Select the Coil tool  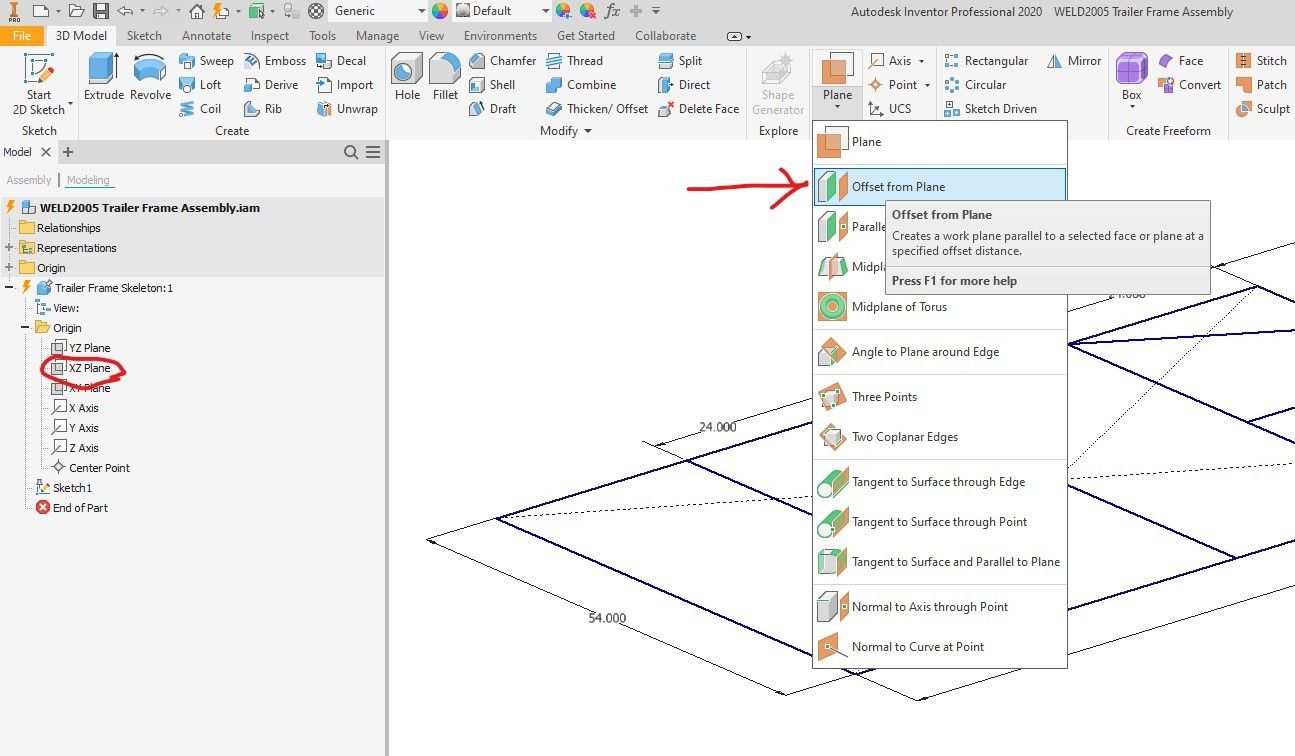point(200,109)
